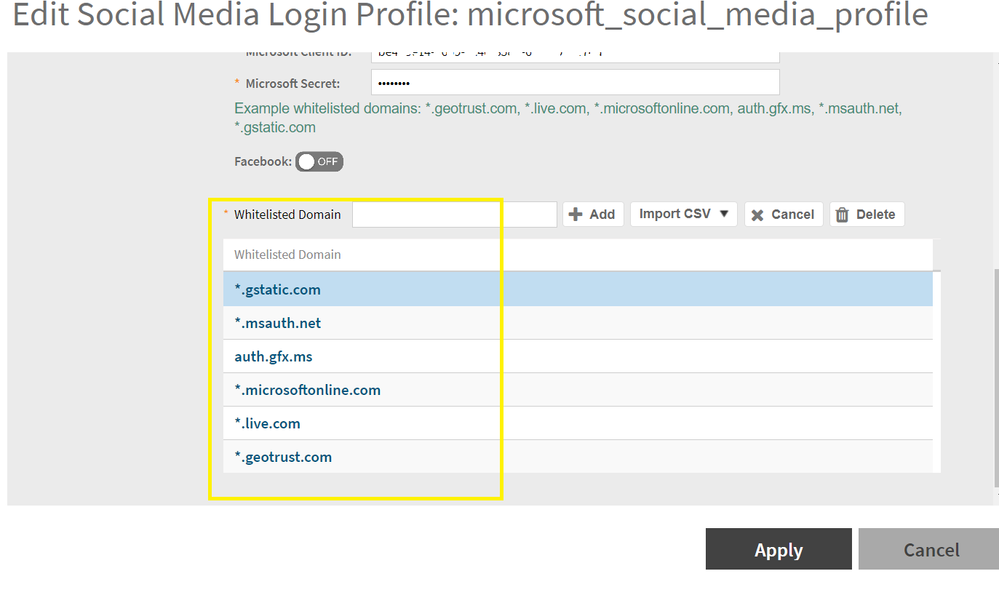999x592 pixels.
Task: Click the domain table's vertical scrollbar
Action: [937, 370]
